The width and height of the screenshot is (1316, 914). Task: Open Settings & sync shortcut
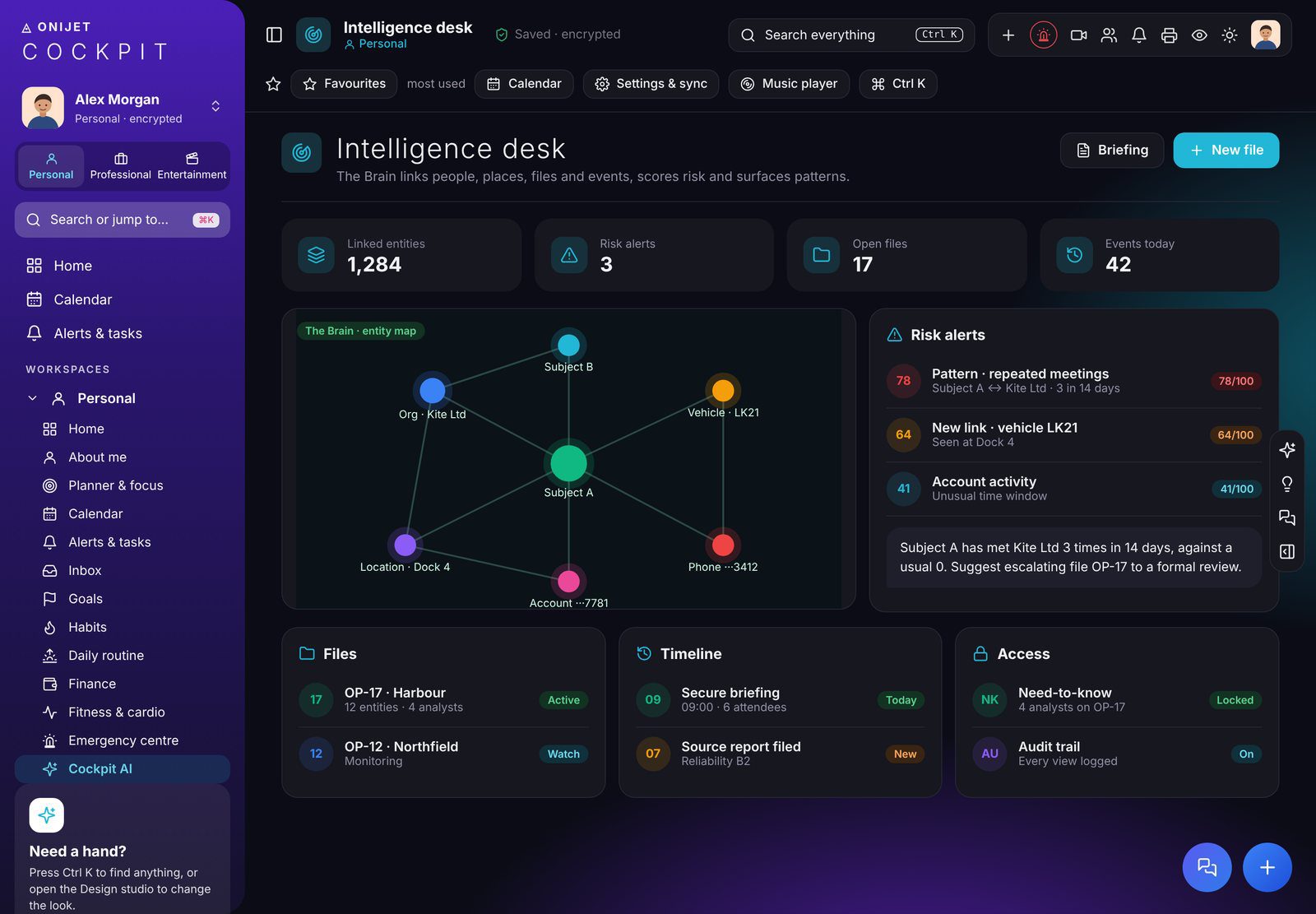[x=651, y=84]
